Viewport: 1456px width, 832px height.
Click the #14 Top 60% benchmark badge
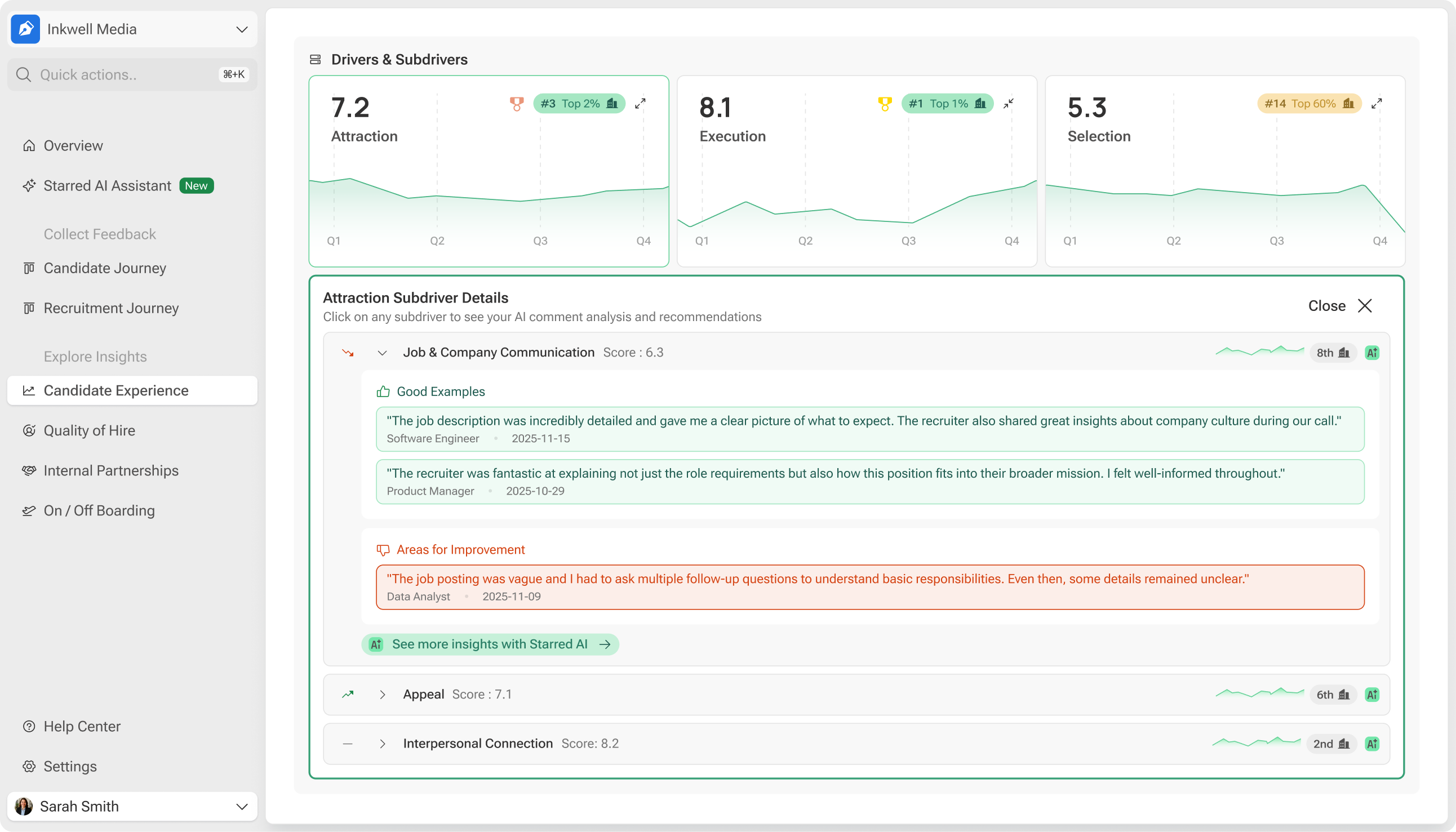point(1308,104)
